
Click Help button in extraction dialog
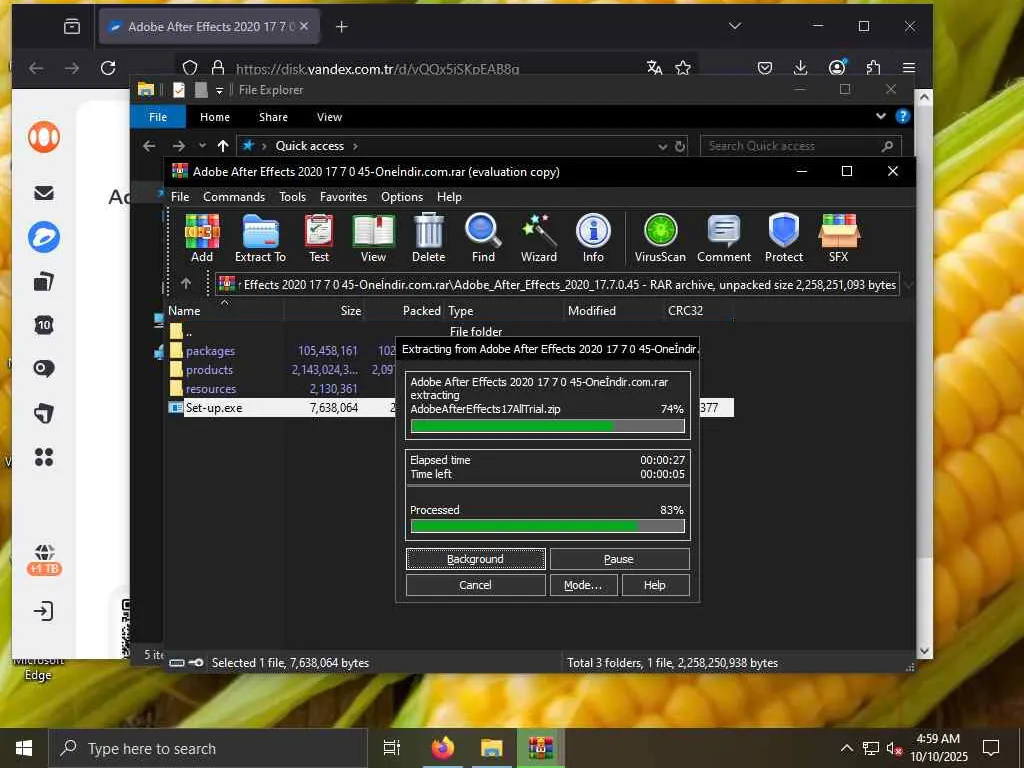coord(655,585)
